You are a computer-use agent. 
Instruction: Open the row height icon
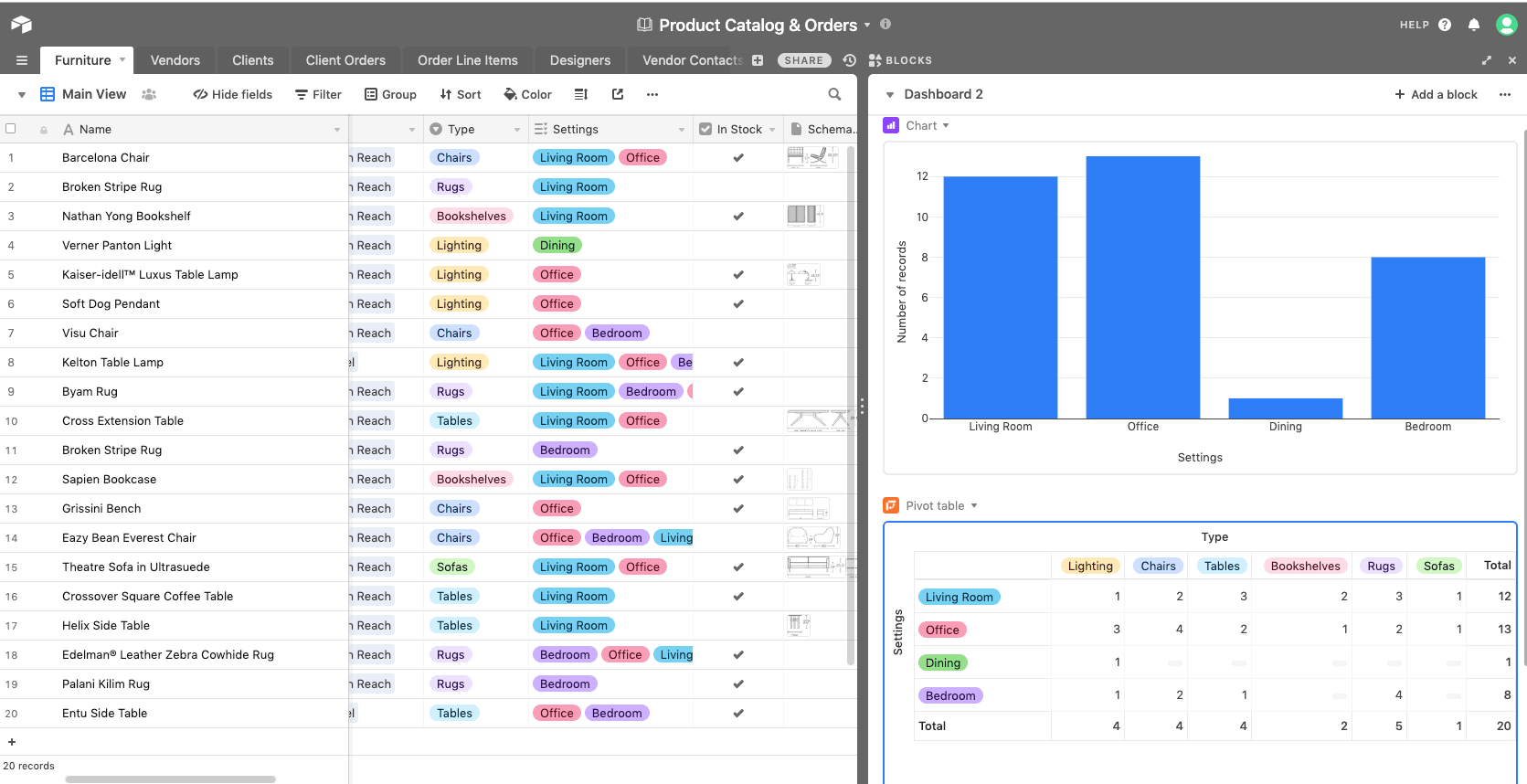point(580,94)
